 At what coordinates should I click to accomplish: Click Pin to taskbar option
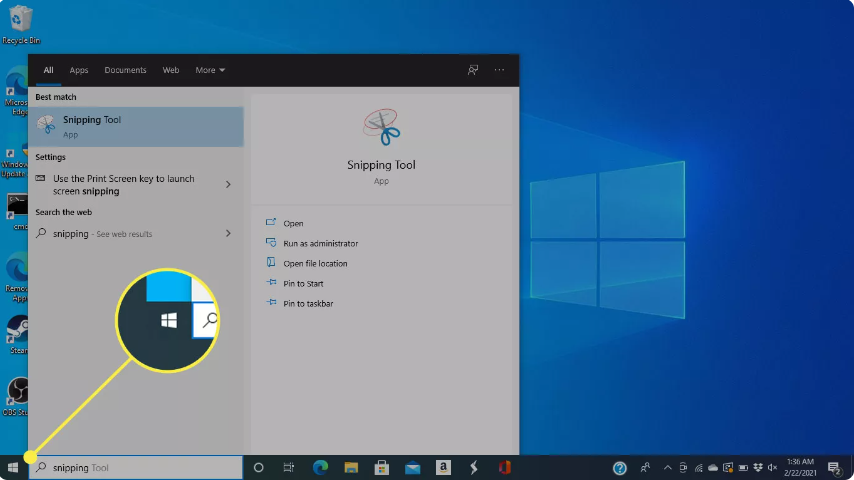click(308, 304)
